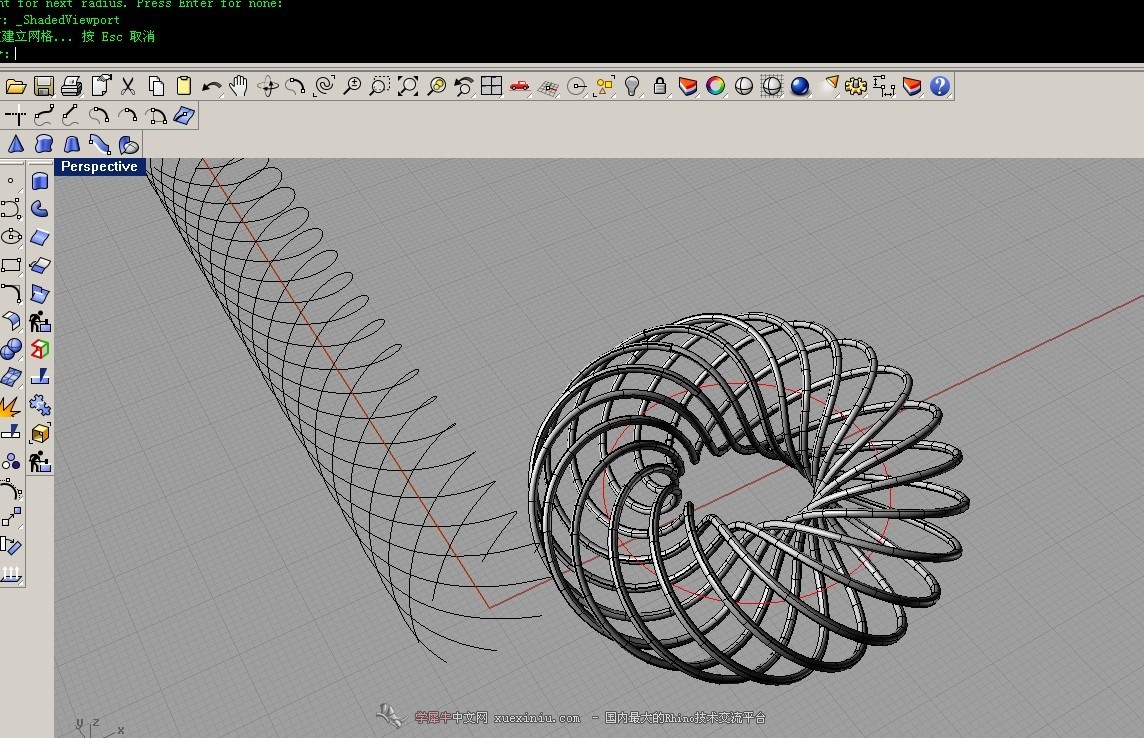This screenshot has height=738, width=1144.
Task: Click the spotlight cone icon
Action: tap(830, 86)
